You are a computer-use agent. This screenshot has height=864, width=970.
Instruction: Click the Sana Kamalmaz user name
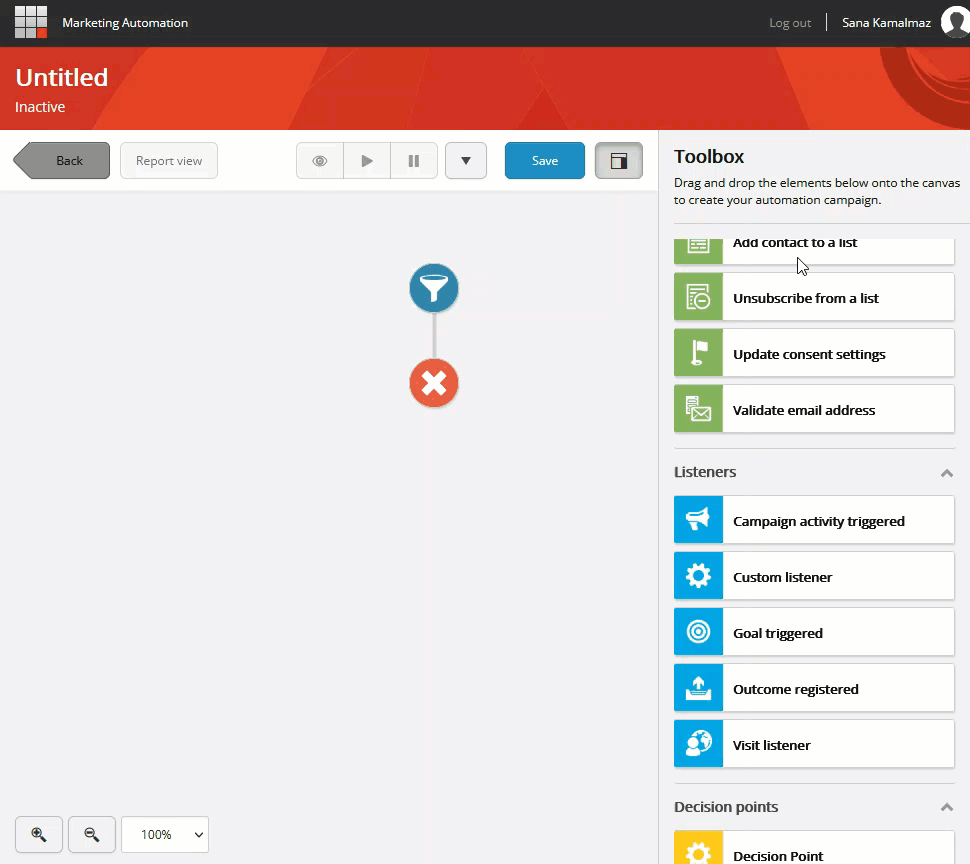pos(886,23)
